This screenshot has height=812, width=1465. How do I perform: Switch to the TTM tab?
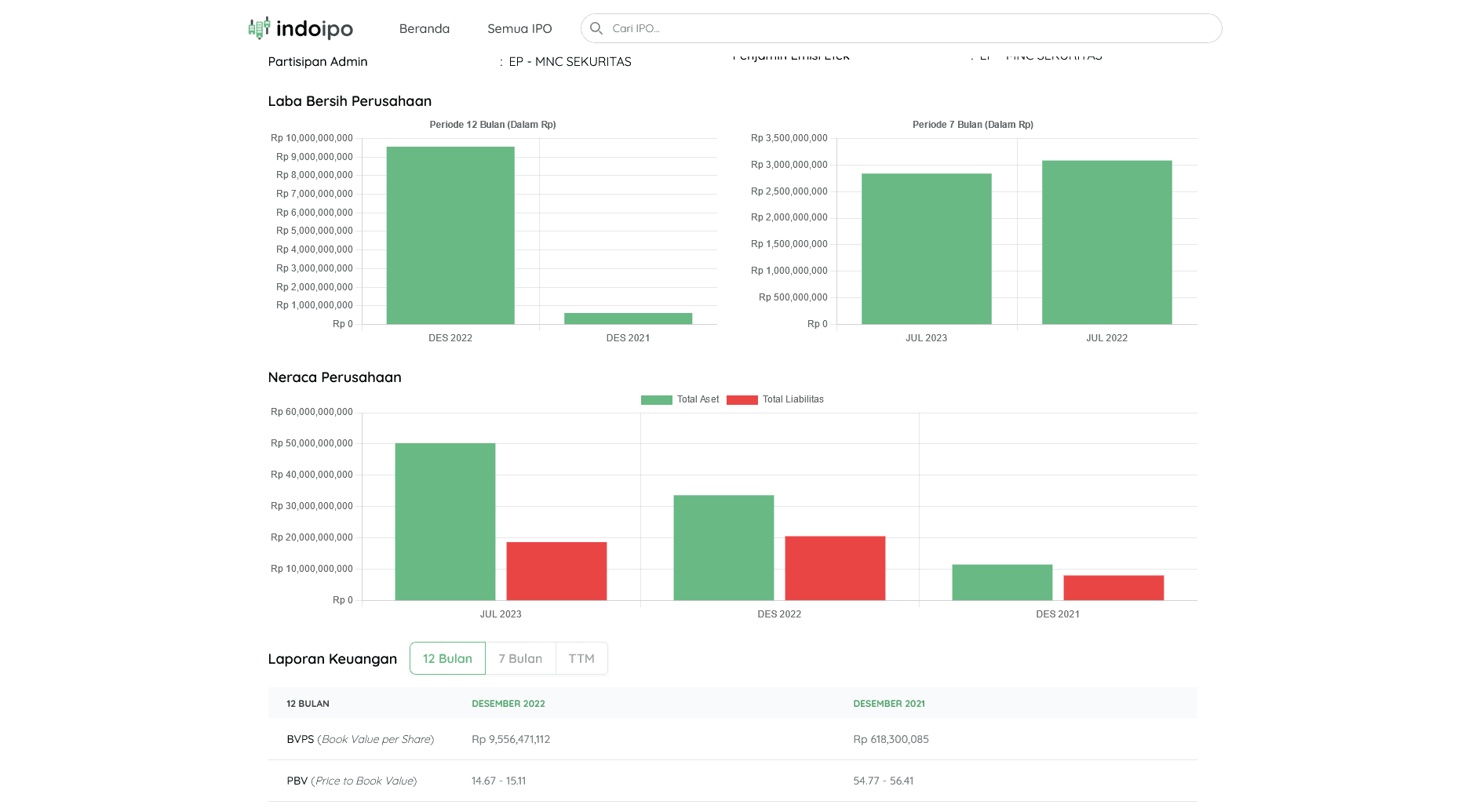[581, 658]
